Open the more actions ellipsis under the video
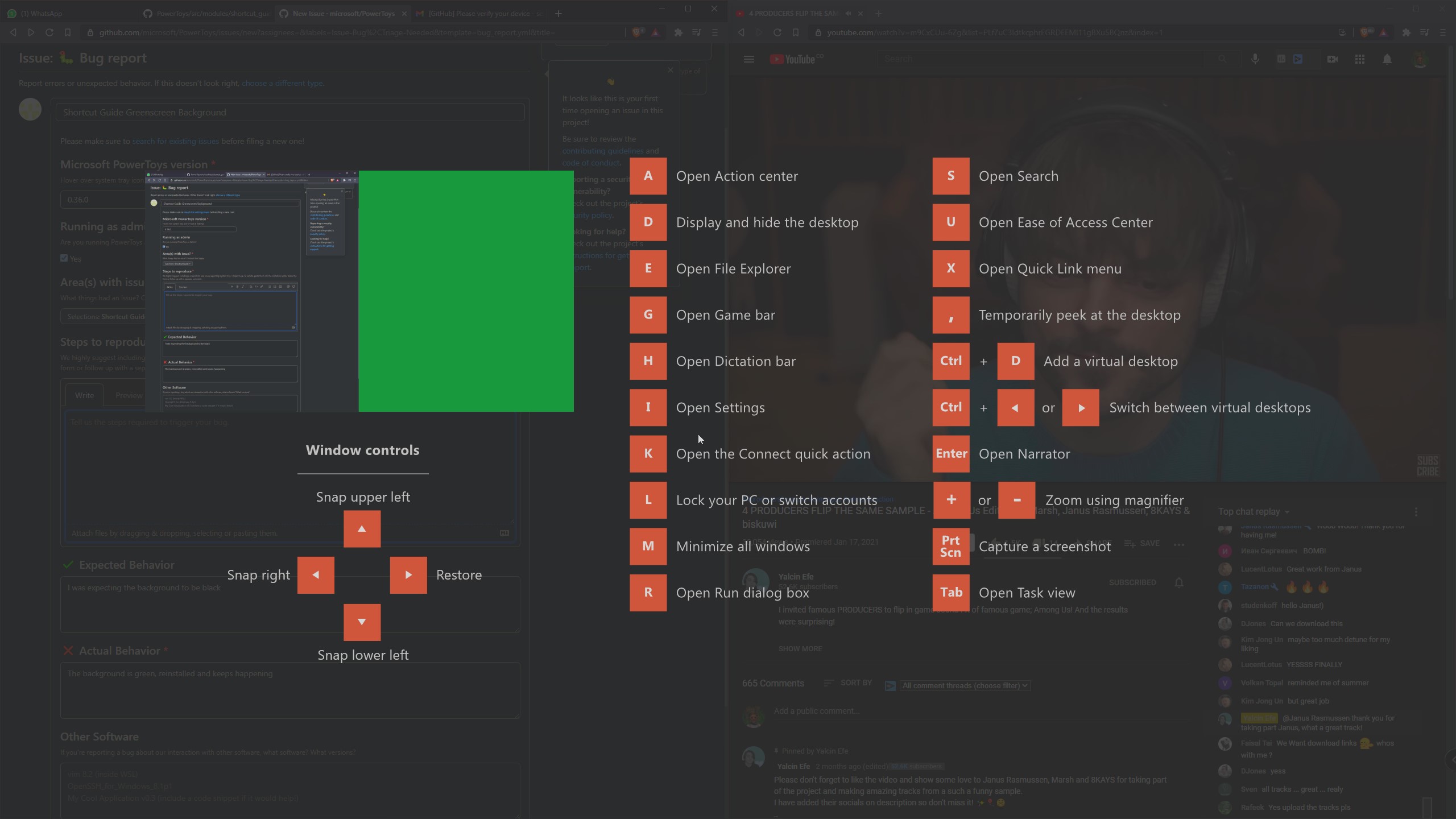The width and height of the screenshot is (1456, 819). 1179,545
